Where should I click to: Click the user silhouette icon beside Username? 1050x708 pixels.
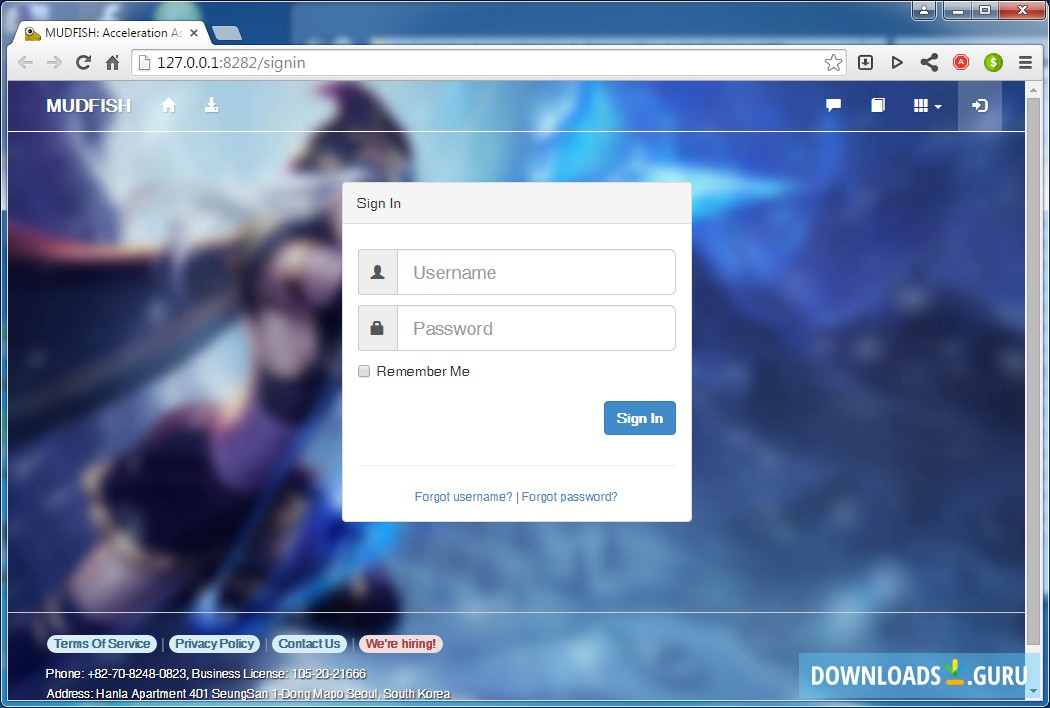coord(378,272)
